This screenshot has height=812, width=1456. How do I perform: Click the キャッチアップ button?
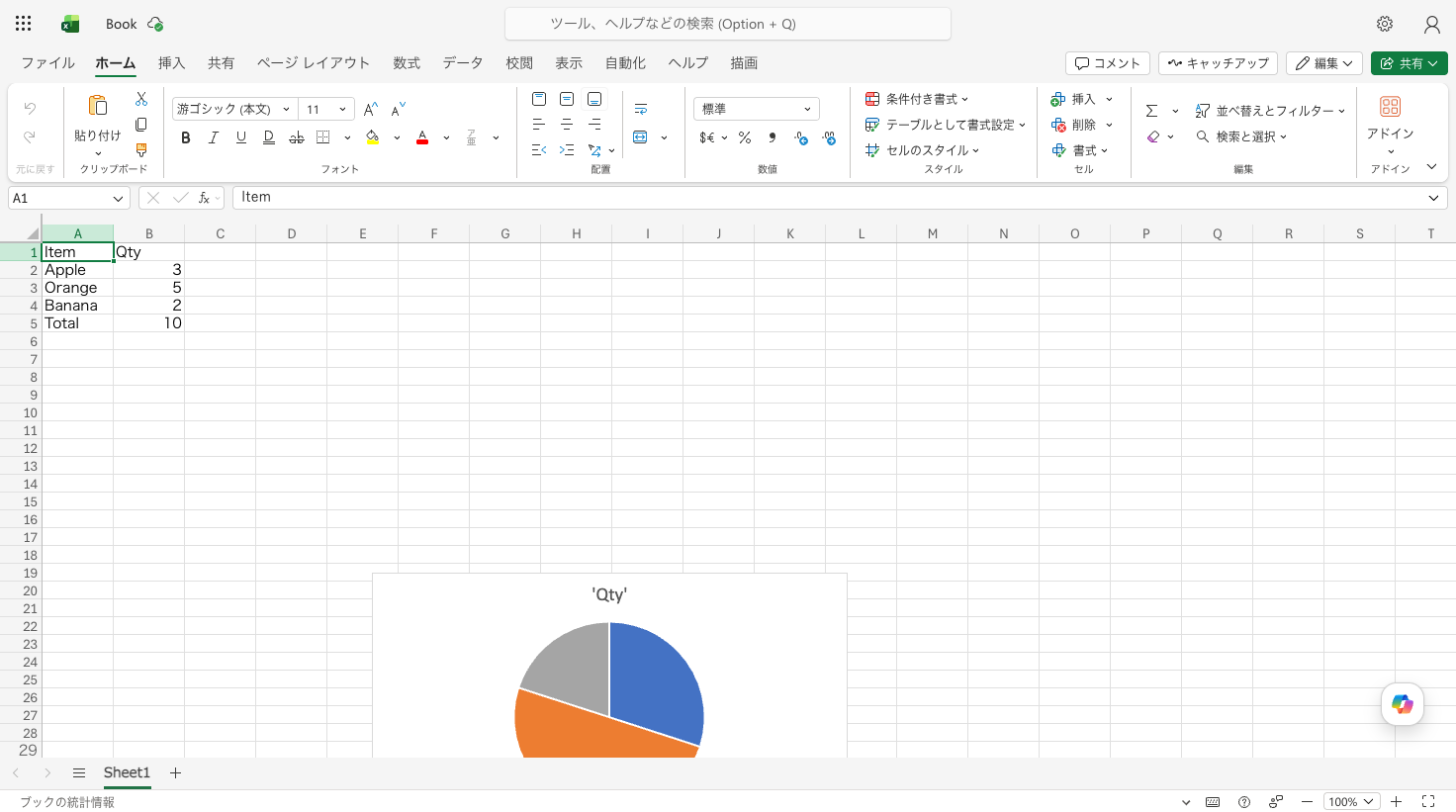[1218, 63]
